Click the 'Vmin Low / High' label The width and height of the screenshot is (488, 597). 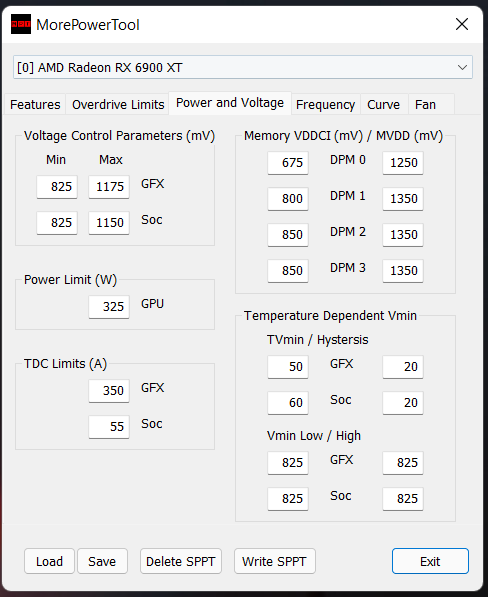pos(314,436)
